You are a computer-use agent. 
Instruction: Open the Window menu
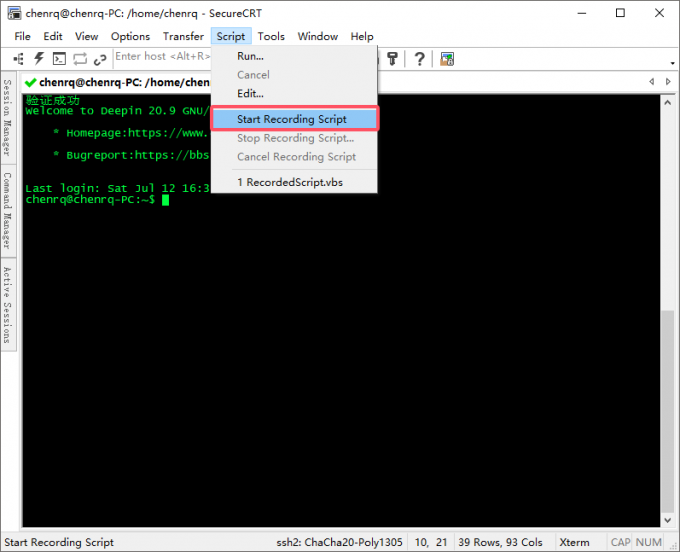tap(317, 36)
